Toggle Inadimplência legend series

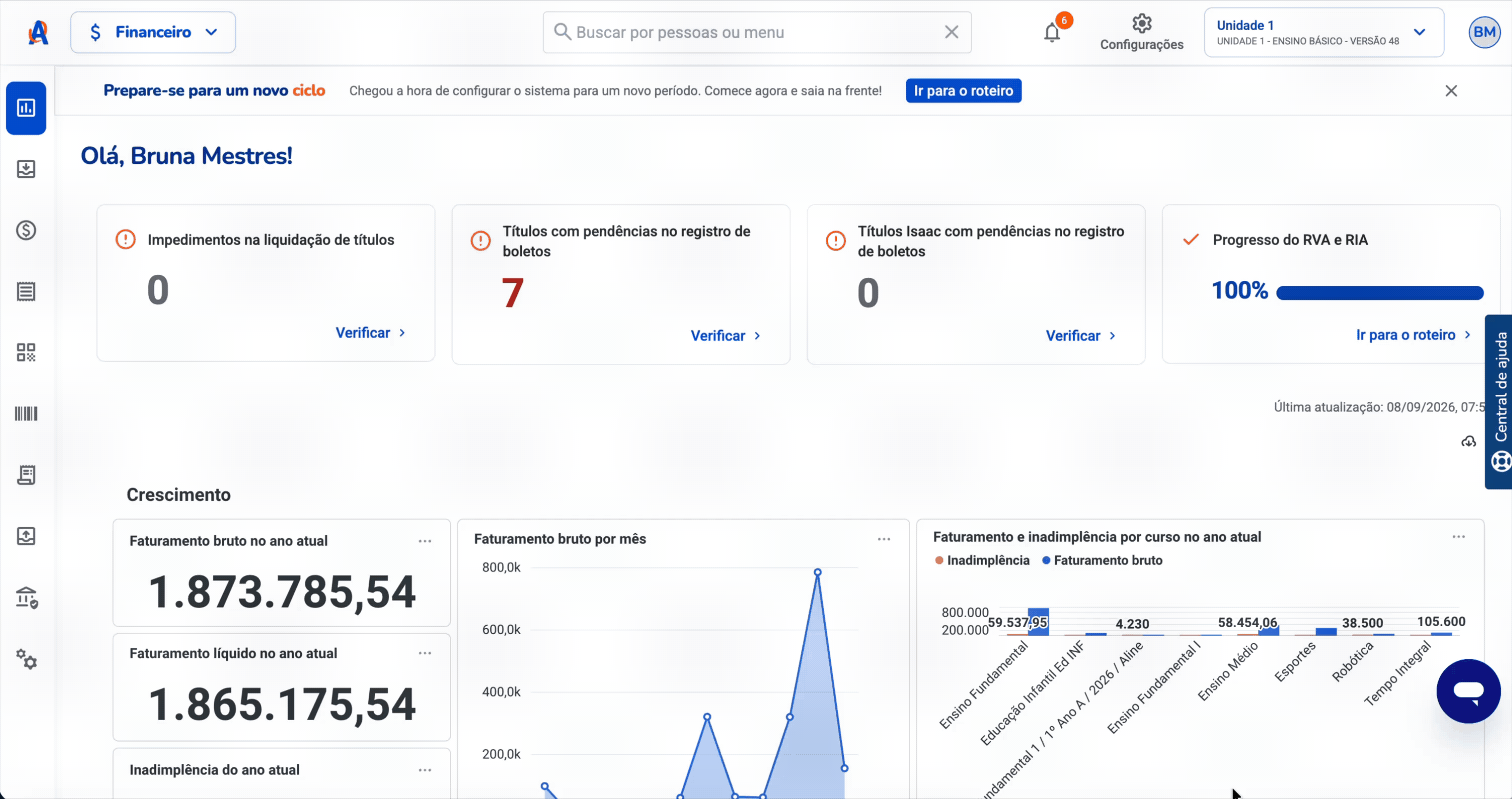point(982,560)
